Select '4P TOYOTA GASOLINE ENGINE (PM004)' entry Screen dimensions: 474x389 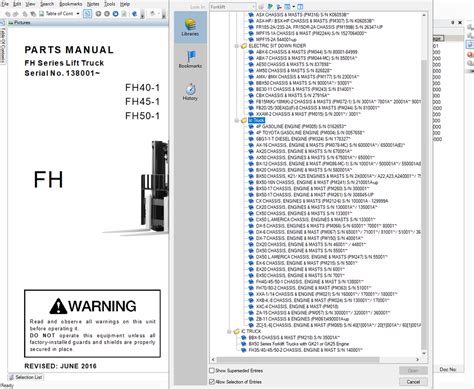[310, 133]
